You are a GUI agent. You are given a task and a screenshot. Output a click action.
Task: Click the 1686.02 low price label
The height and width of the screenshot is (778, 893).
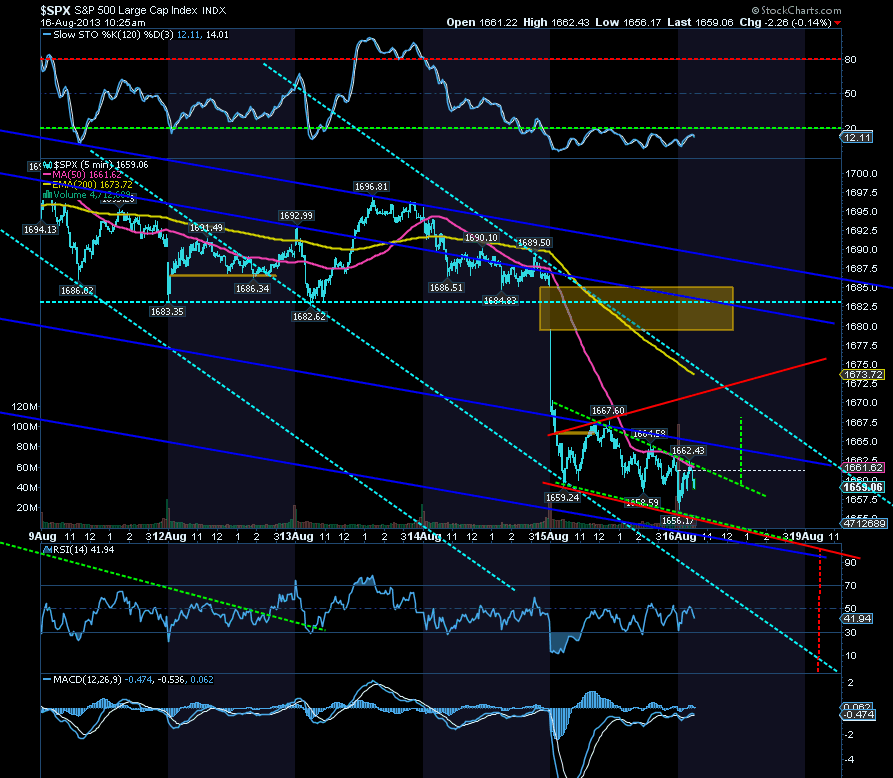coord(77,290)
